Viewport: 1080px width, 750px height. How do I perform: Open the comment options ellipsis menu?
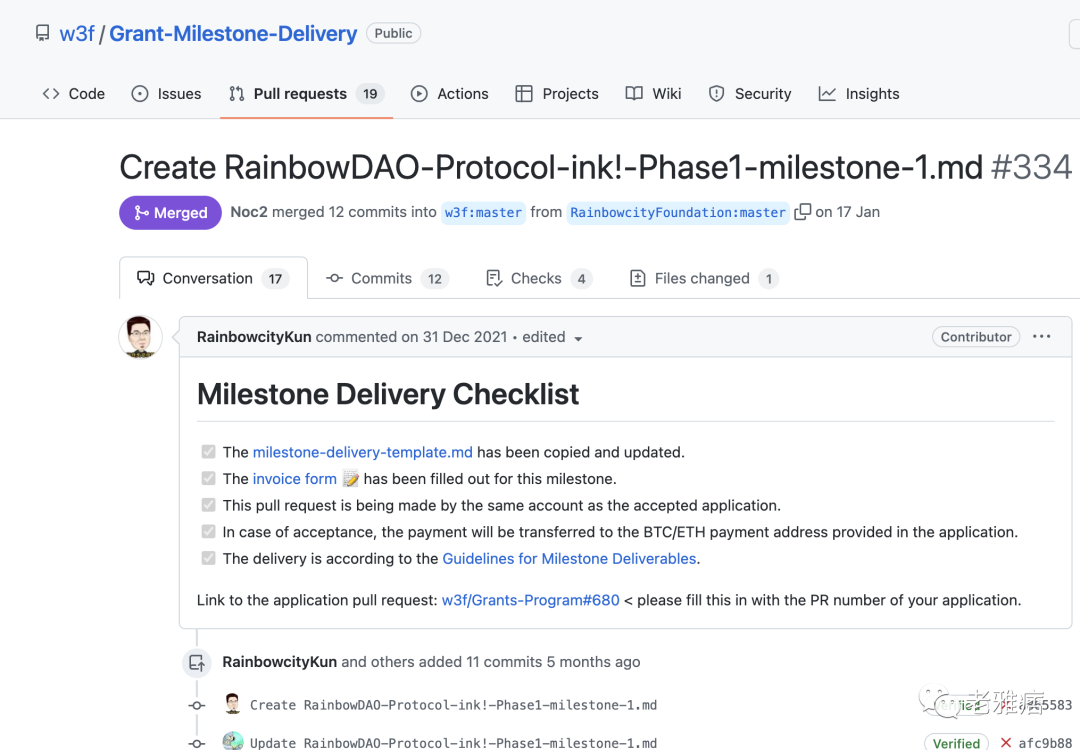pyautogui.click(x=1041, y=336)
